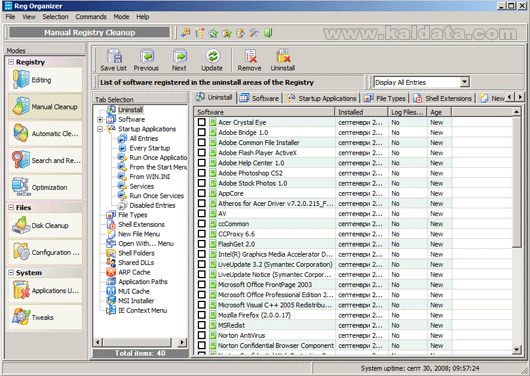The height and width of the screenshot is (376, 530).
Task: Select Manual Cleanup mode in sidebar
Action: tap(45, 106)
